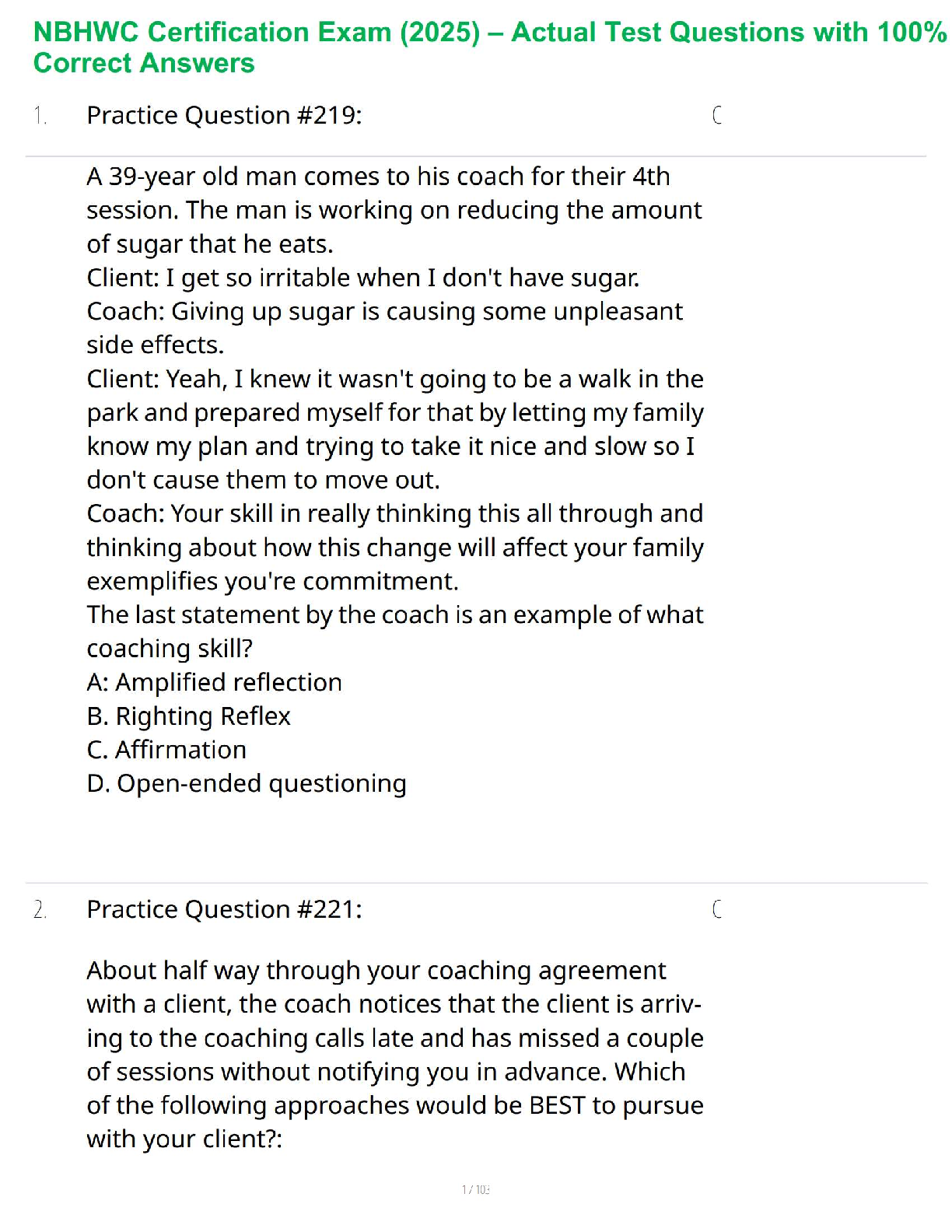Select answer option A: Amplified reflection
952x1232 pixels.
click(x=214, y=682)
